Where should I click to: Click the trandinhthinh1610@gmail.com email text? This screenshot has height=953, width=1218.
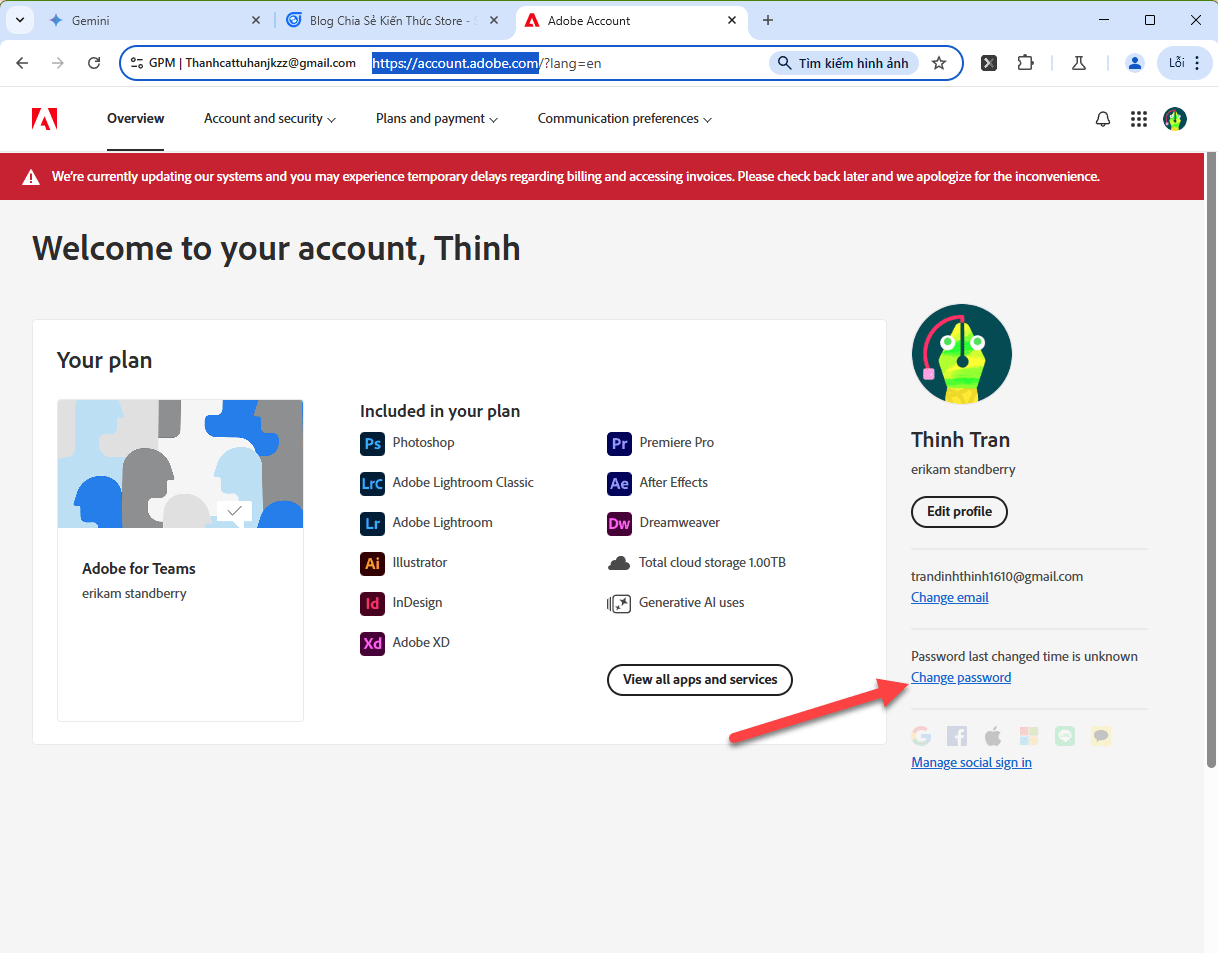[997, 577]
